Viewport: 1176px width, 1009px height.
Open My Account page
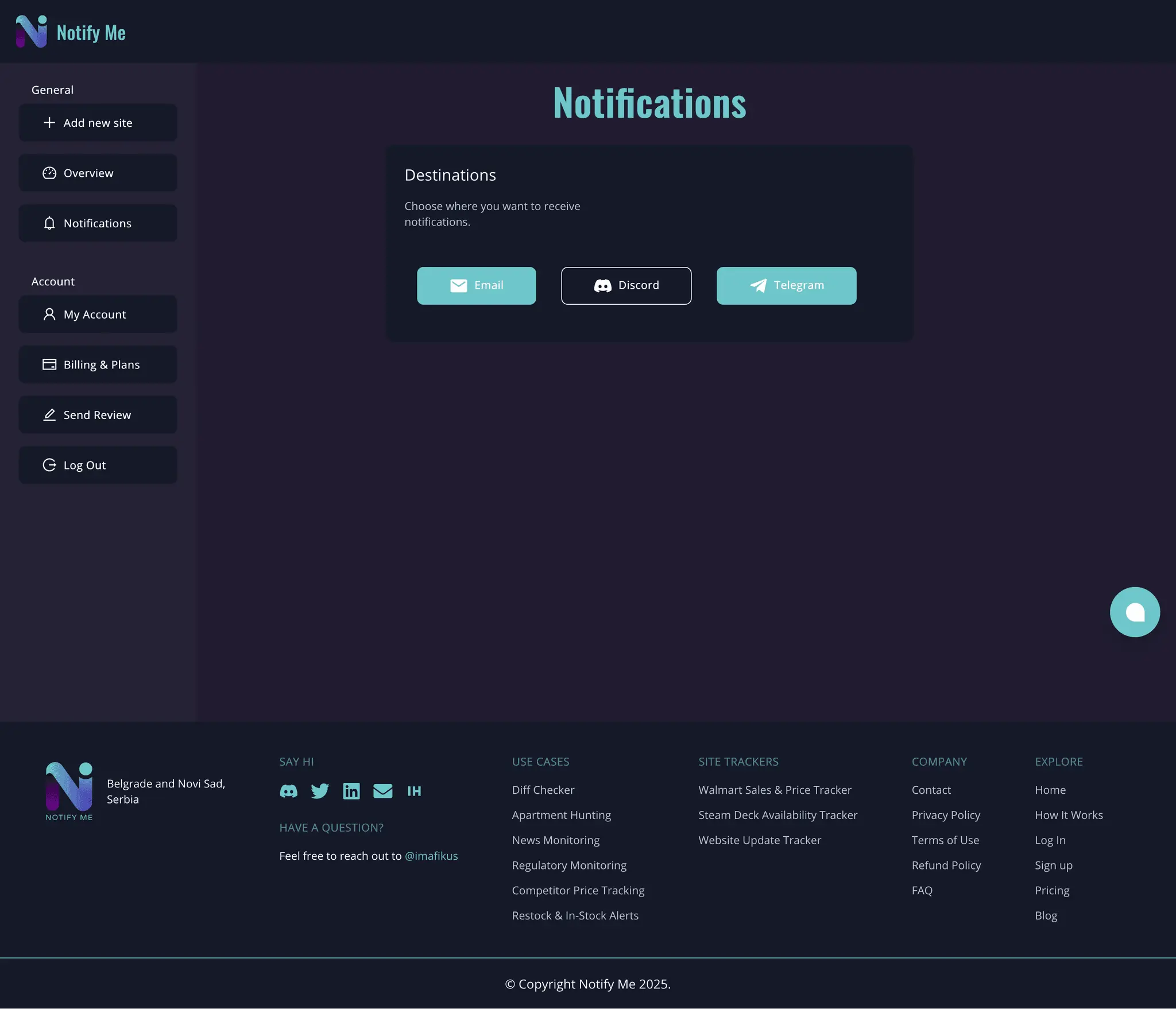tap(98, 315)
